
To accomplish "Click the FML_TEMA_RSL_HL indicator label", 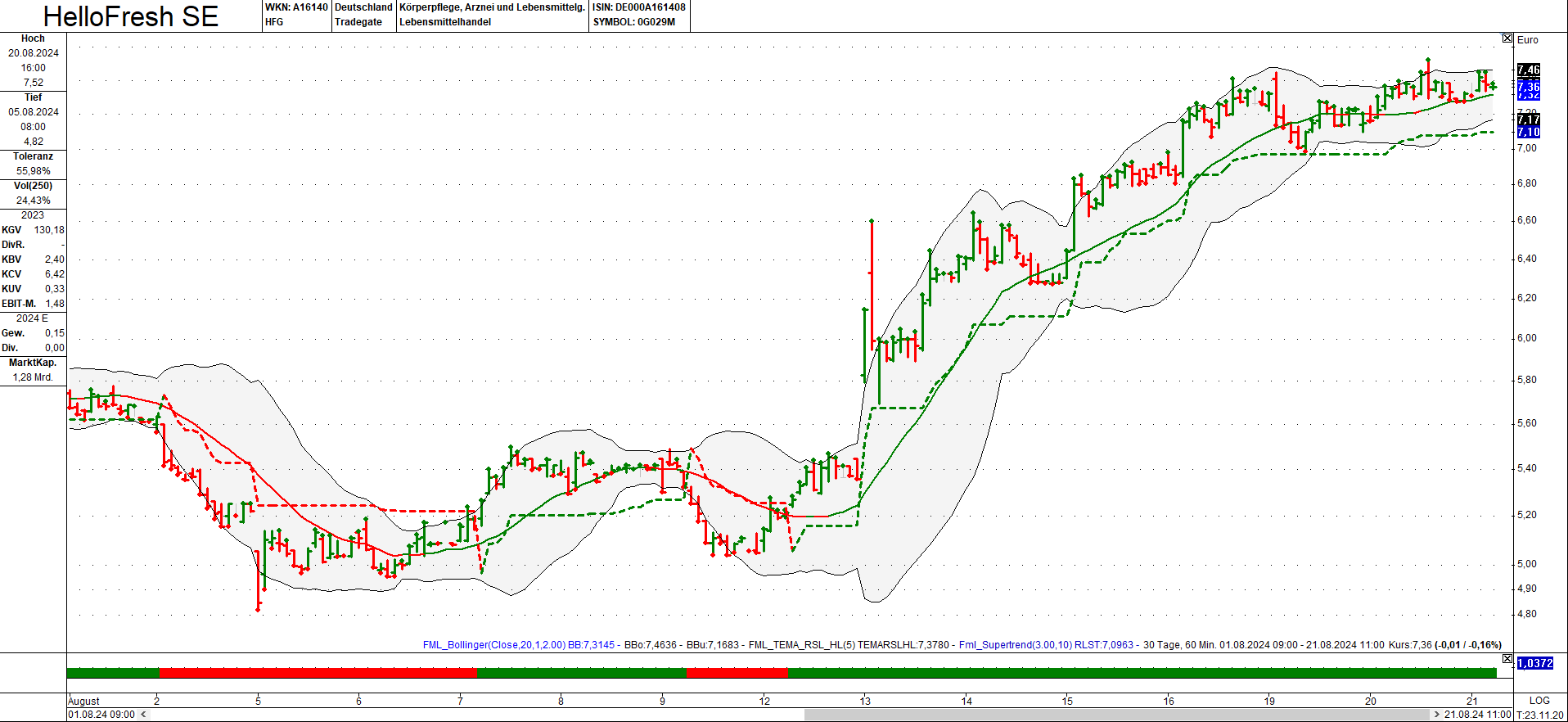I will point(801,645).
